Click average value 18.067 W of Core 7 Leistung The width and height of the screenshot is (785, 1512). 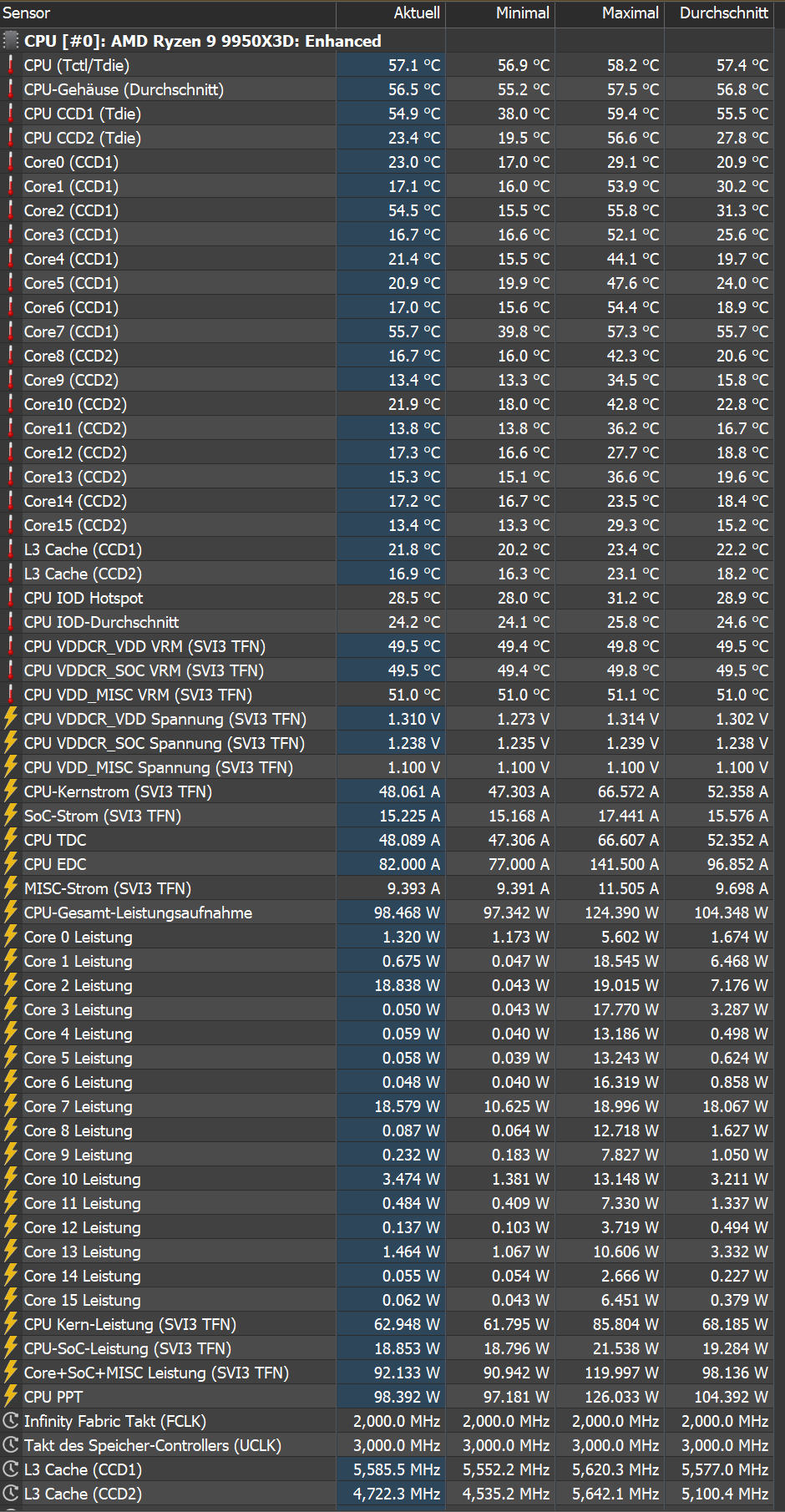click(x=735, y=1106)
